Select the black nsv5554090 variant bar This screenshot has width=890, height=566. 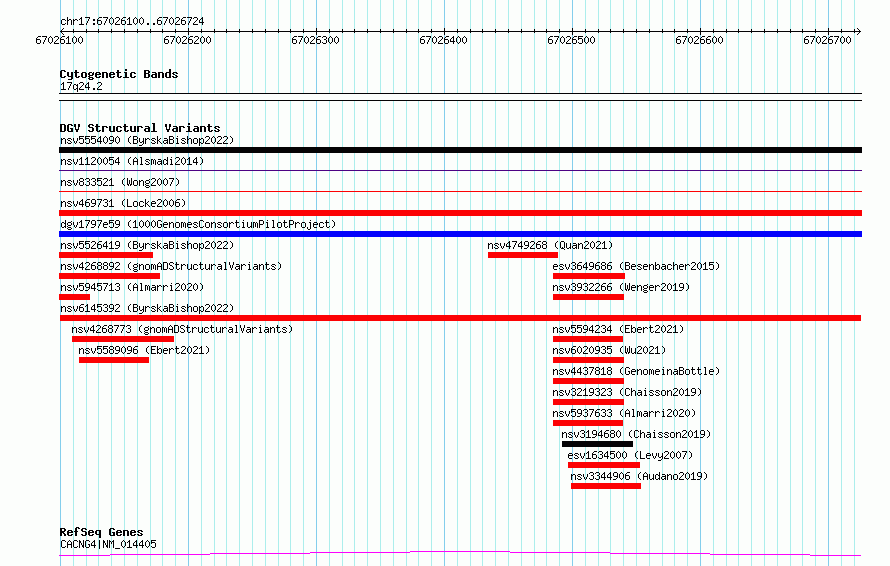pos(460,150)
